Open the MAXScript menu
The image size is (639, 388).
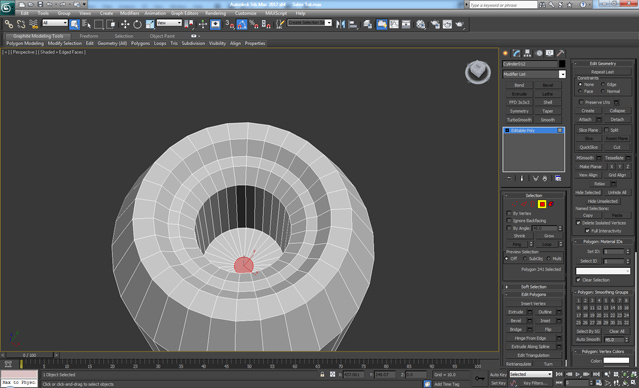[276, 13]
